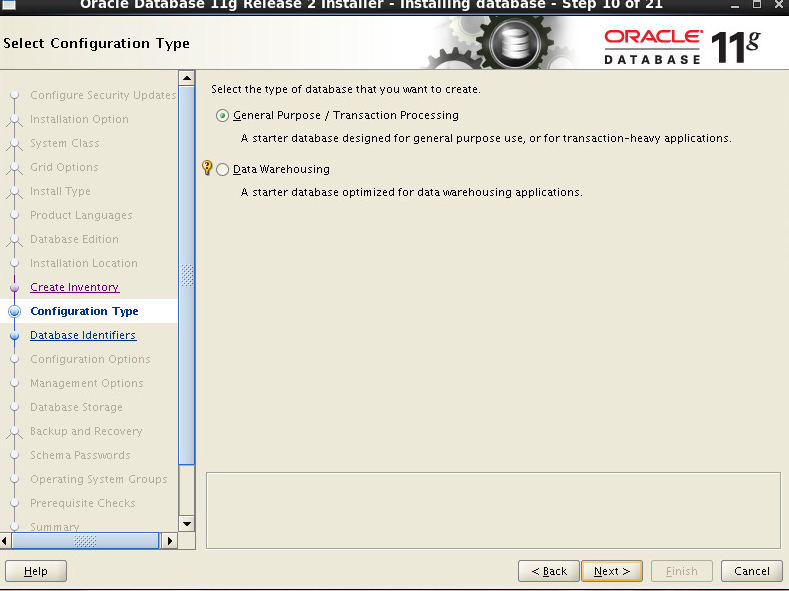The height and width of the screenshot is (591, 789).
Task: Click the Operating System Groups step
Action: [x=99, y=479]
